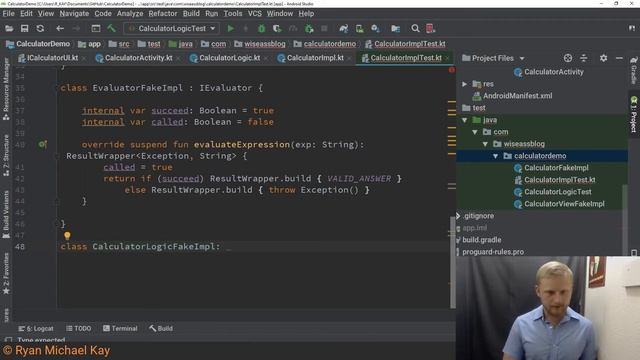Collapse the com package arrow

pos(475,132)
